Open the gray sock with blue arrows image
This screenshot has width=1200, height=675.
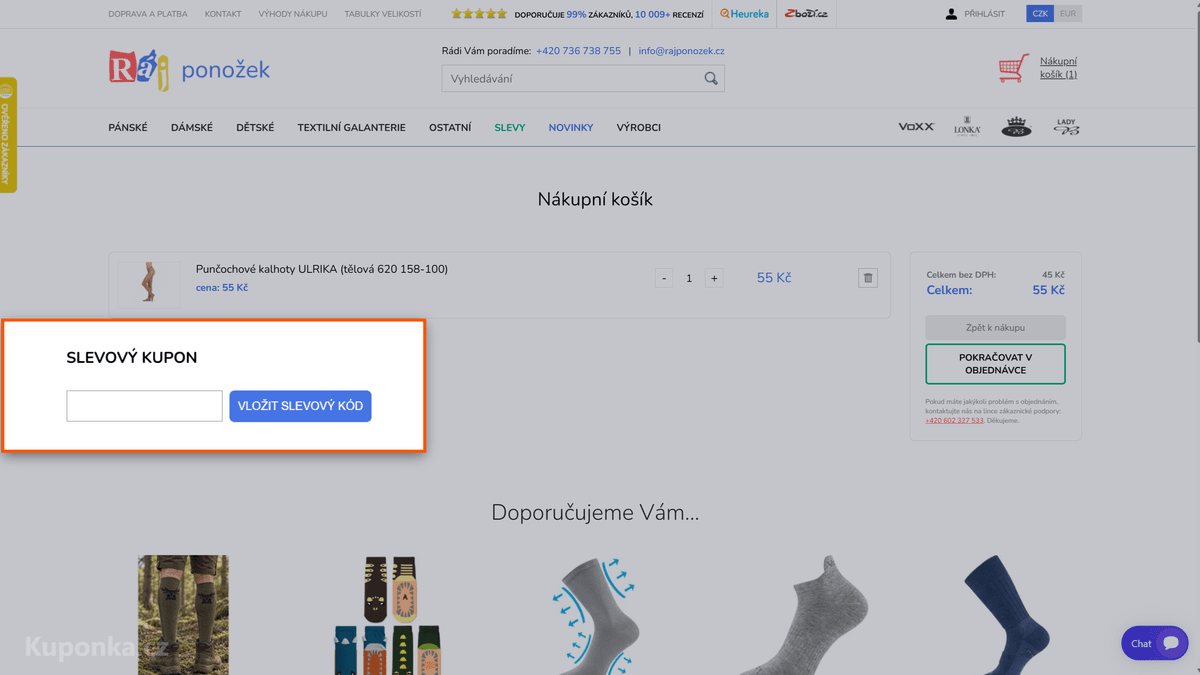point(596,615)
